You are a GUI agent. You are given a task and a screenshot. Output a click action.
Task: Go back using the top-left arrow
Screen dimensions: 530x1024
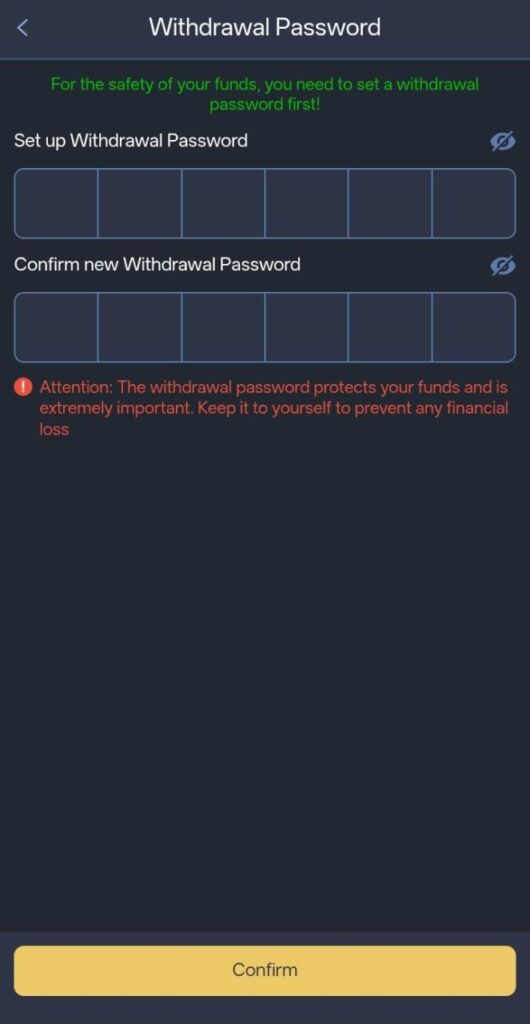click(x=23, y=28)
